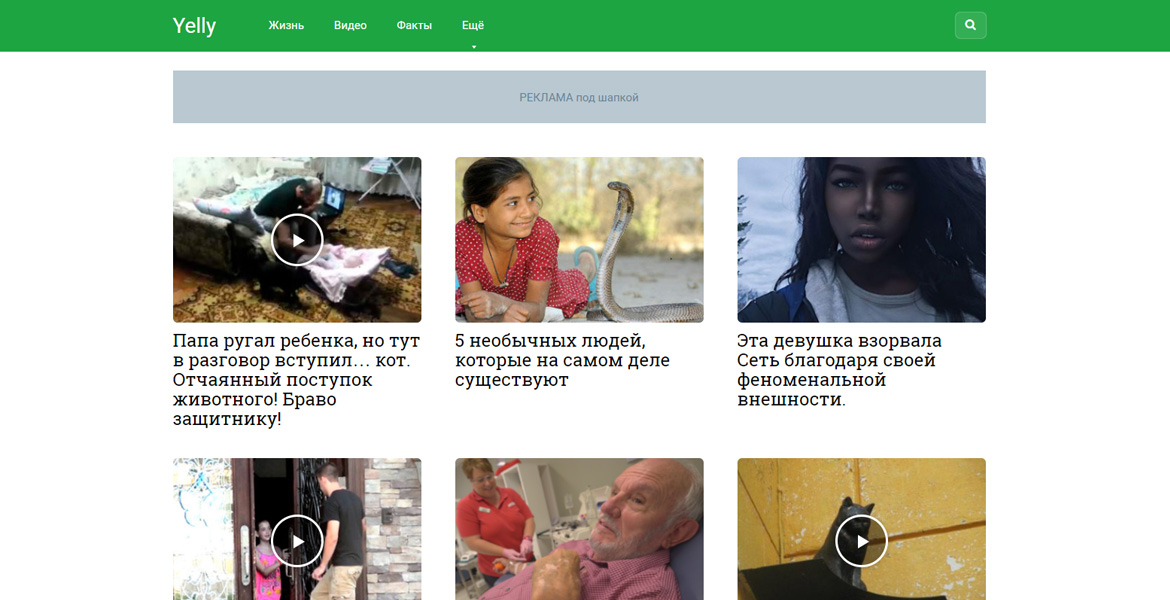1170x600 pixels.
Task: Open the dark-skinned girl portrait thumbnail
Action: tap(861, 240)
